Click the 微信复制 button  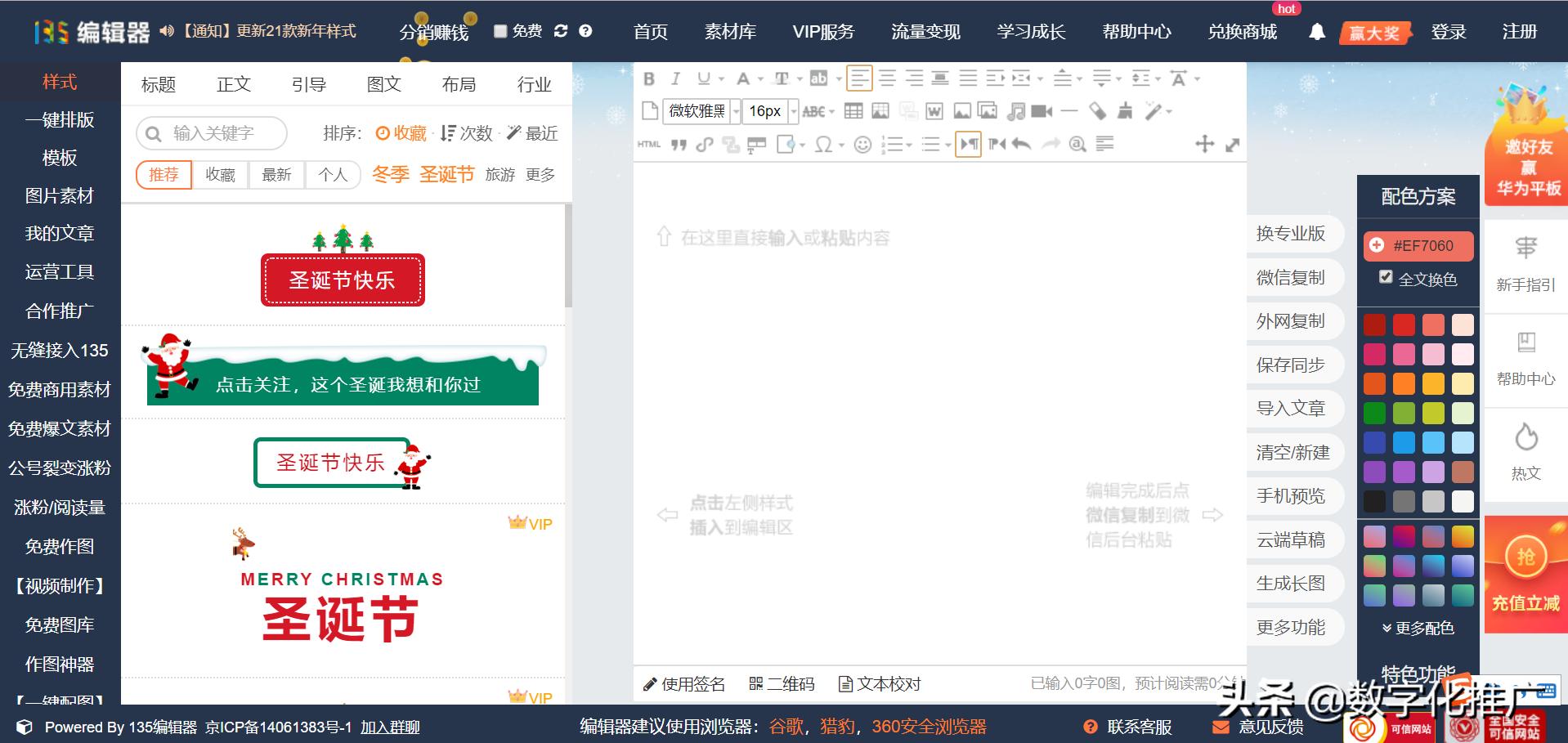[1294, 277]
